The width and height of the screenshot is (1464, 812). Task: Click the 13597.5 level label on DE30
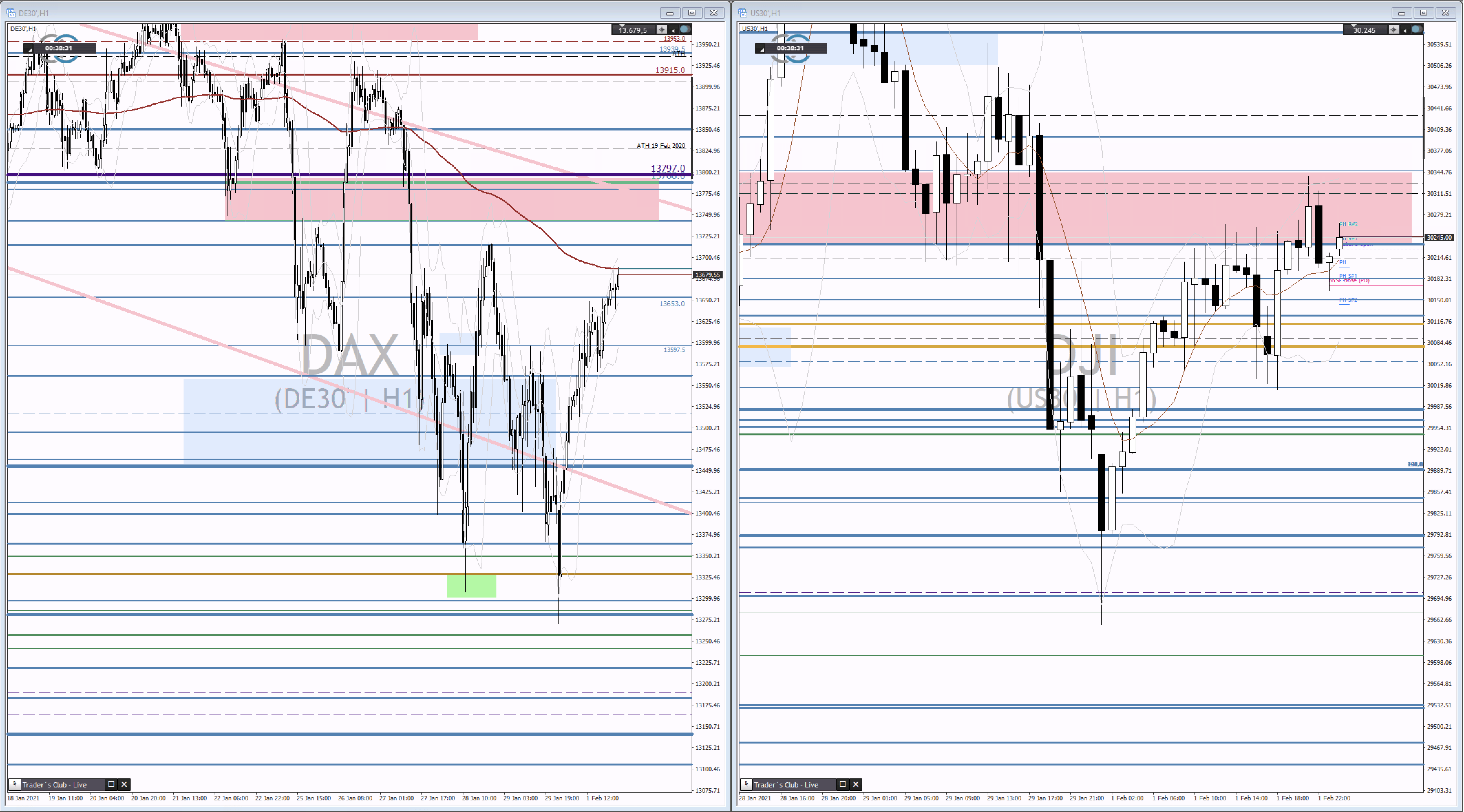pos(674,350)
